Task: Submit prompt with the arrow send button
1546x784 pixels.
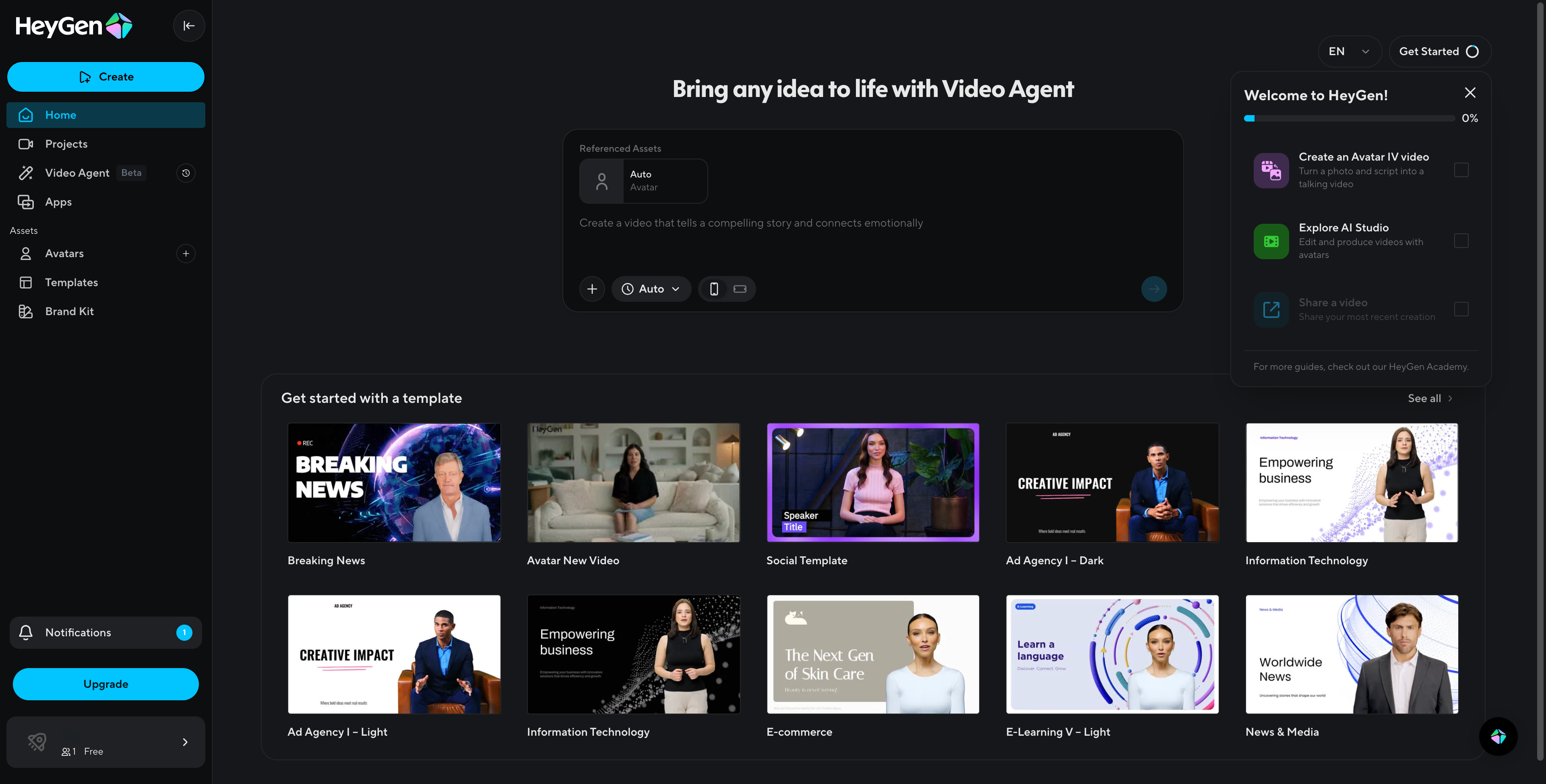Action: pyautogui.click(x=1153, y=289)
